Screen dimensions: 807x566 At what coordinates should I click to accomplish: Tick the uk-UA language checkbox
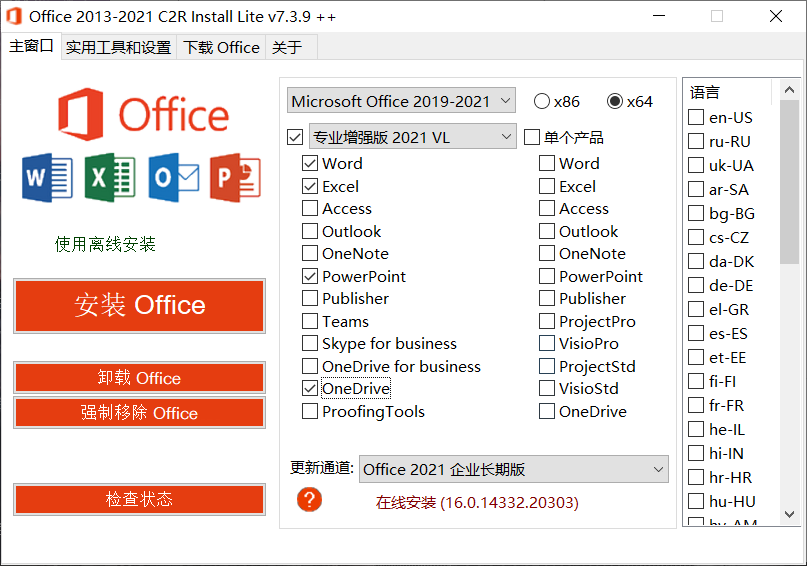pyautogui.click(x=696, y=165)
